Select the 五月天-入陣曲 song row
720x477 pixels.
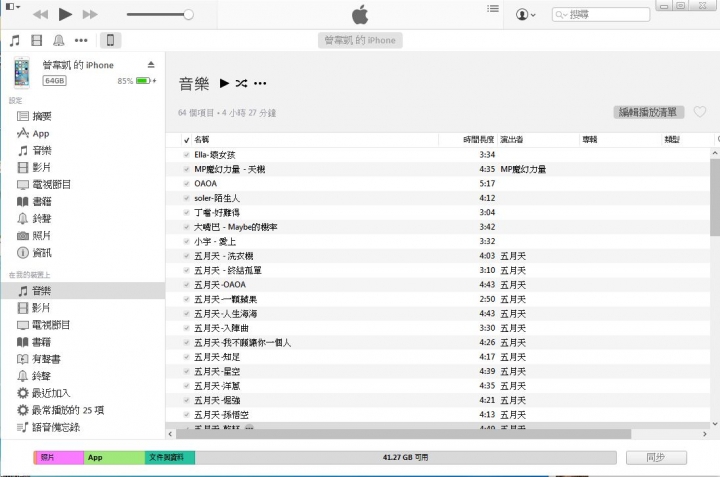pyautogui.click(x=438, y=328)
